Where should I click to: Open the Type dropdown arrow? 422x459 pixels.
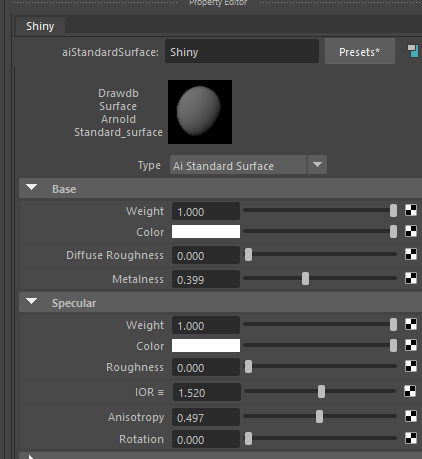[x=317, y=165]
